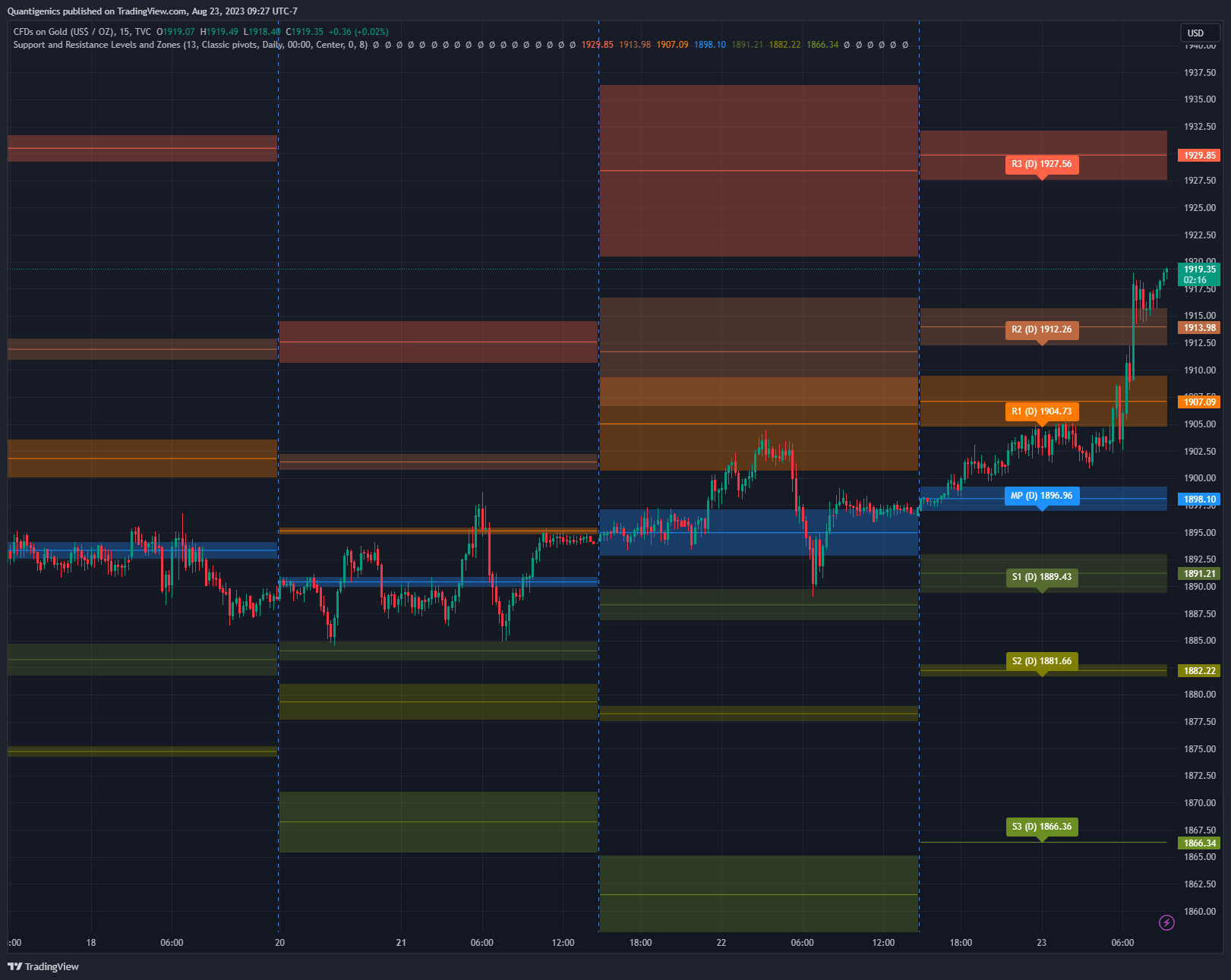1231x980 pixels.
Task: Click indicator value 1882.22 in legend
Action: 784,45
